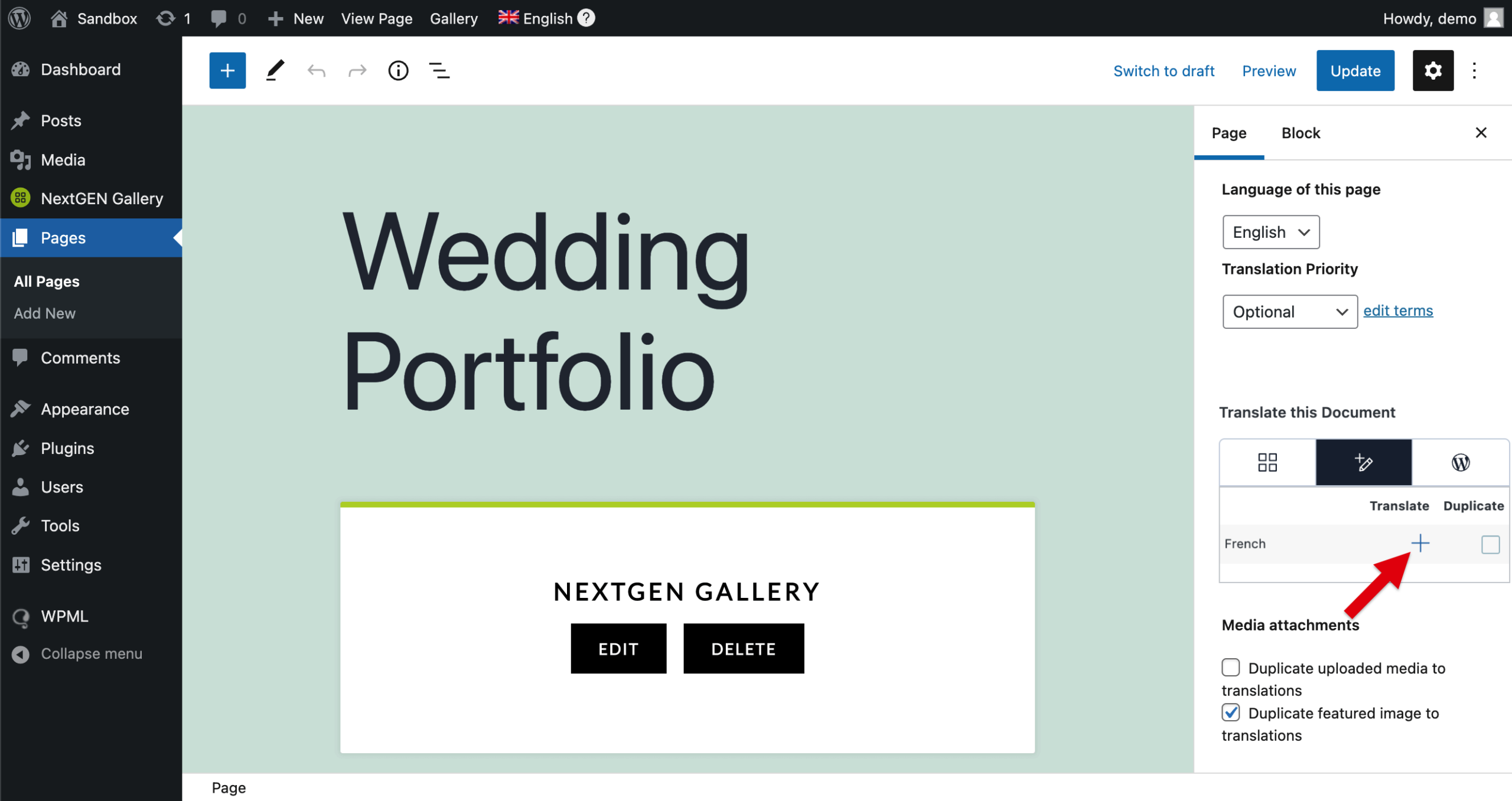Open NextGEN Gallery in the sidebar menu
The image size is (1512, 801).
102,199
